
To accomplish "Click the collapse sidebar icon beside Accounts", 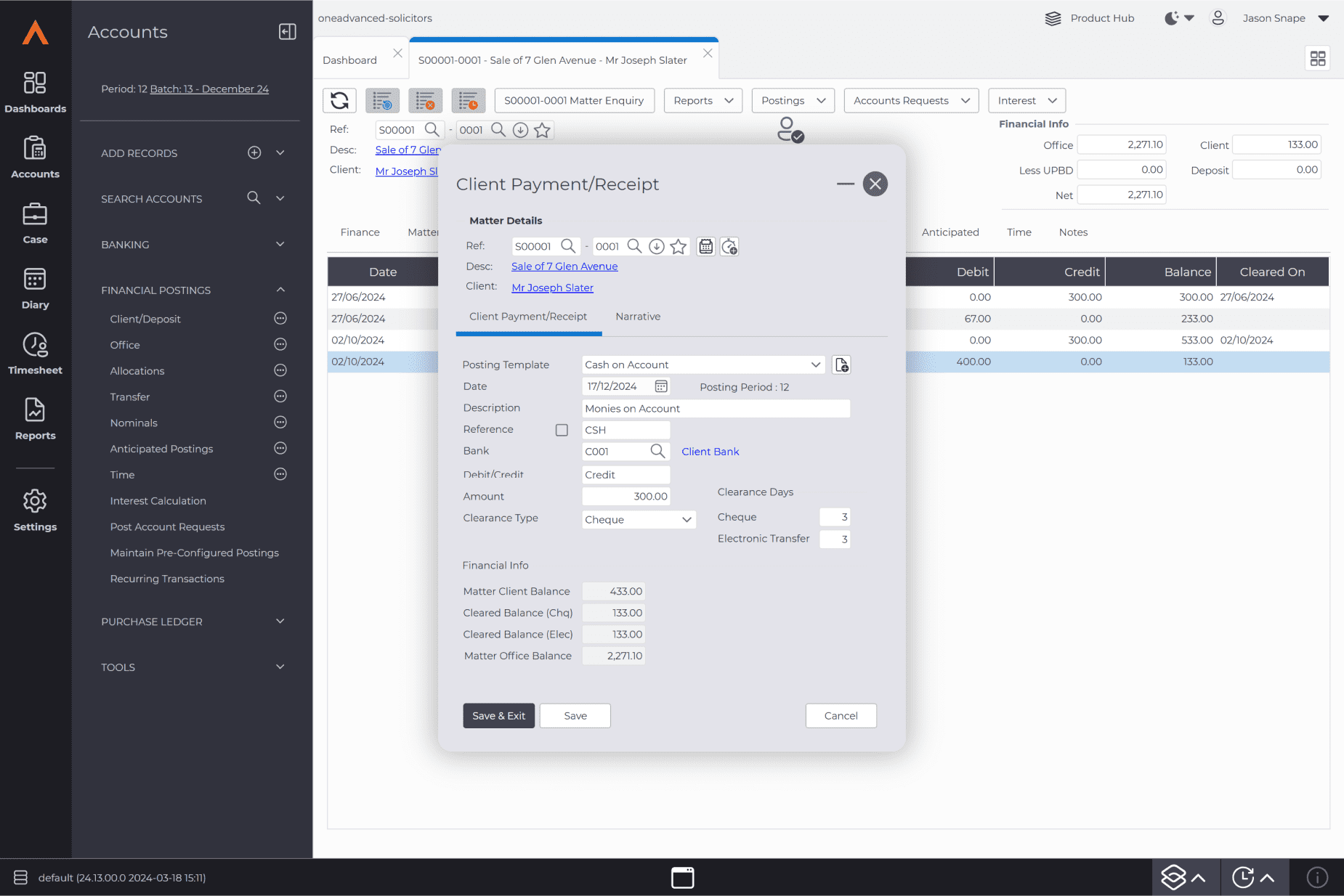I will 287,32.
